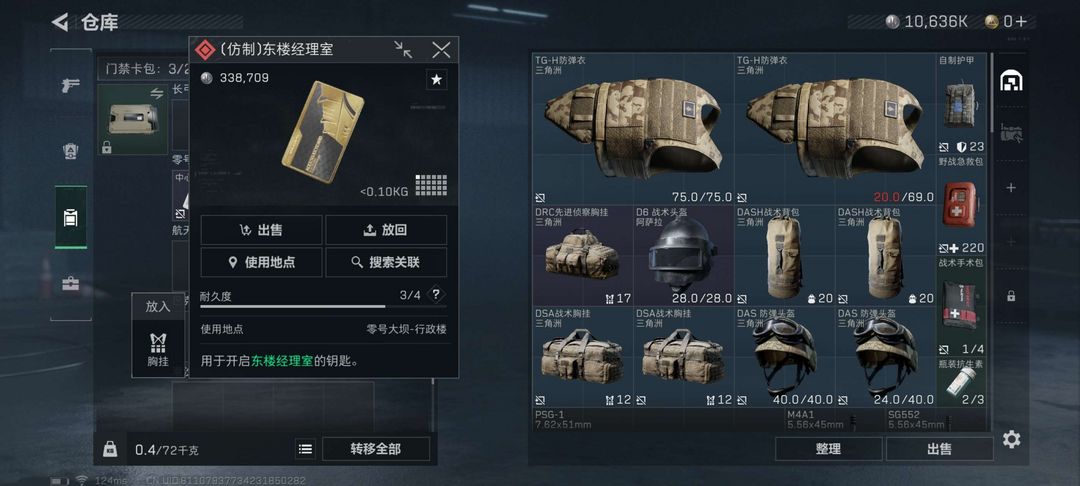Screen dimensions: 1080x486
Task: Open the weapons category pistol icon
Action: pyautogui.click(x=70, y=85)
